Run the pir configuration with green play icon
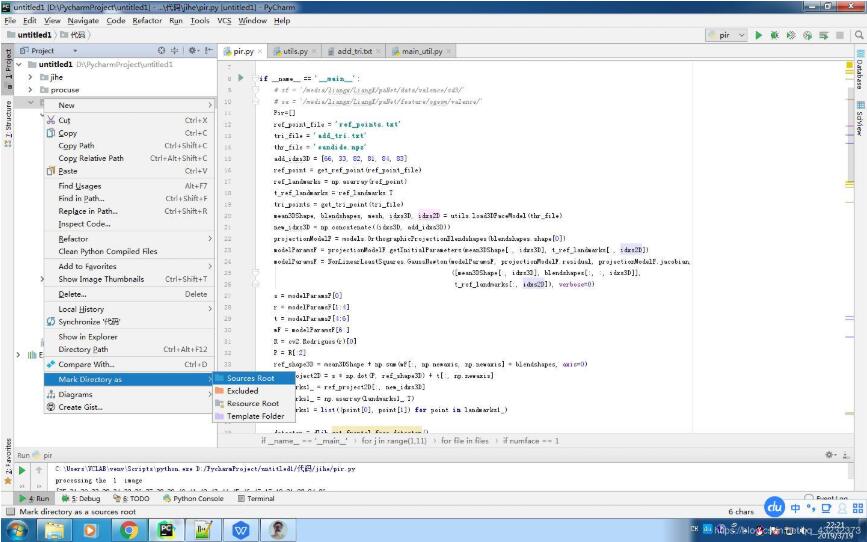867x542 pixels. (759, 35)
